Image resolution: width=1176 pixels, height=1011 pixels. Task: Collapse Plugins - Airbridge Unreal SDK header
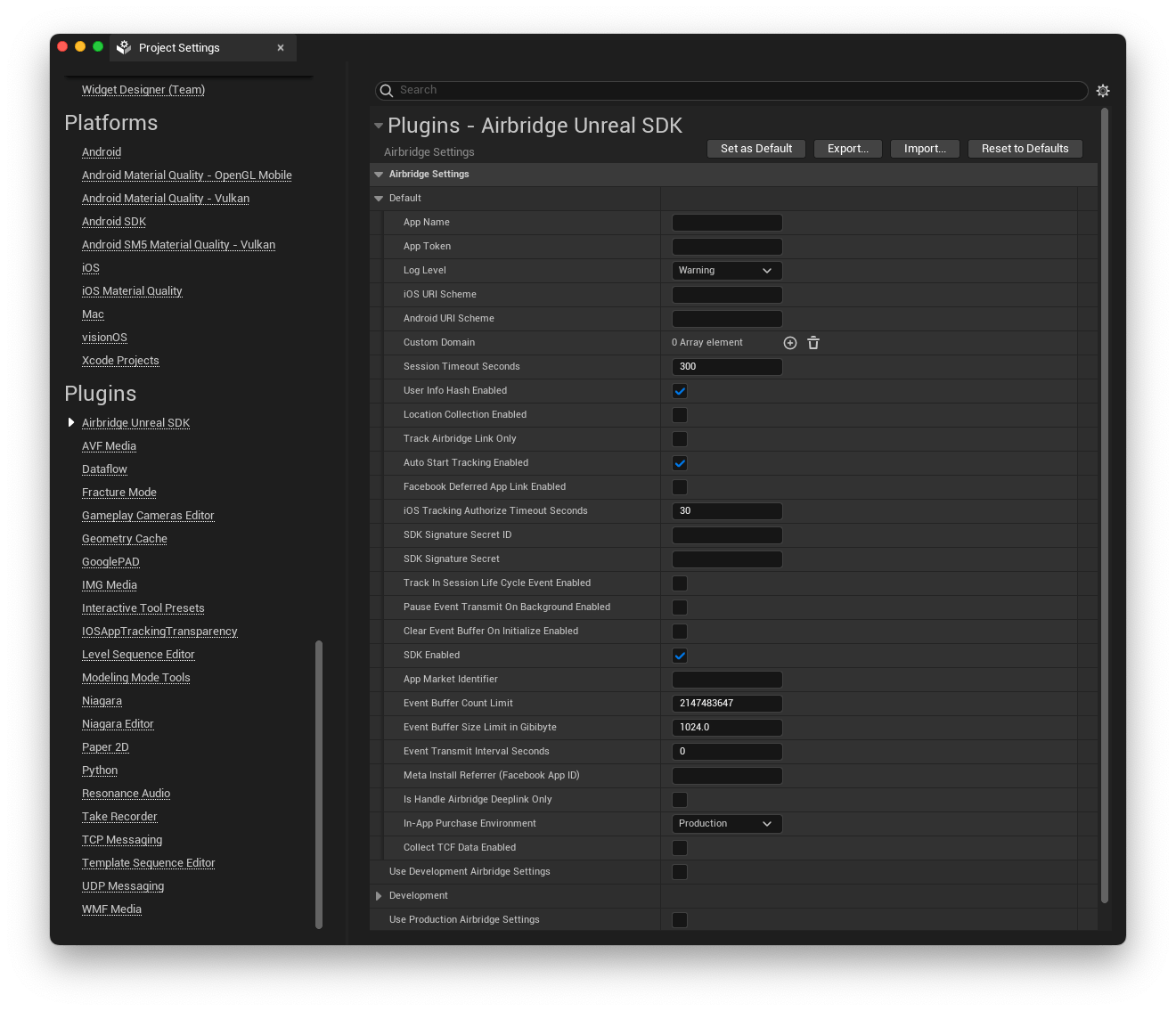(x=379, y=126)
